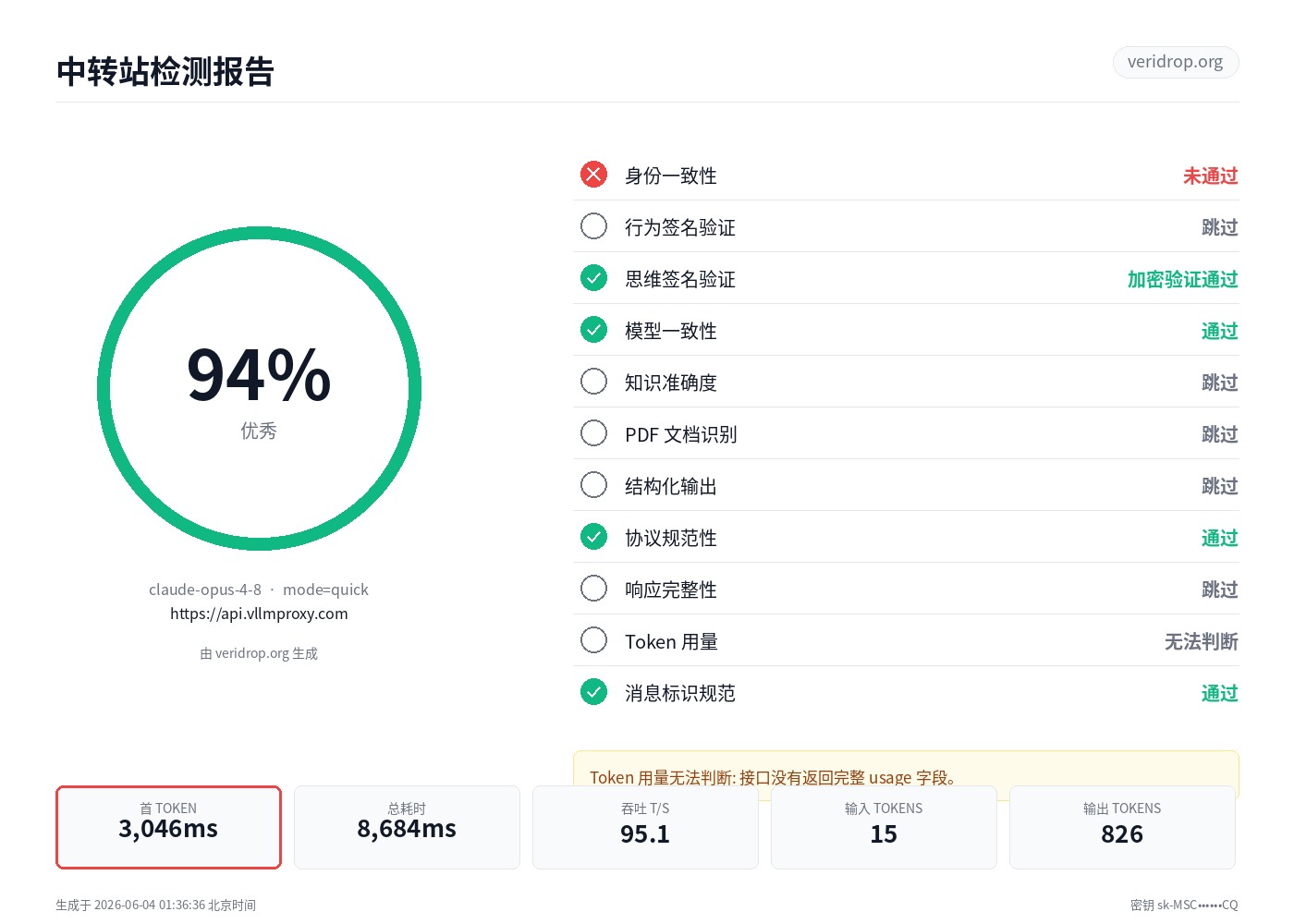Click green check icon beside 协议规范性
Viewport: 1294px width, 924px height.
(593, 537)
